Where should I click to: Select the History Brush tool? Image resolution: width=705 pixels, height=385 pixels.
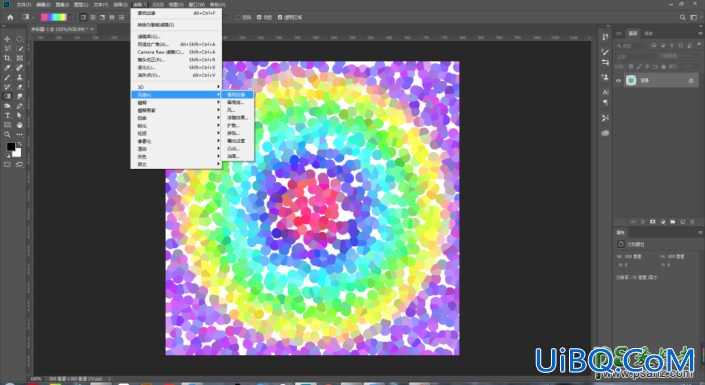pos(7,87)
